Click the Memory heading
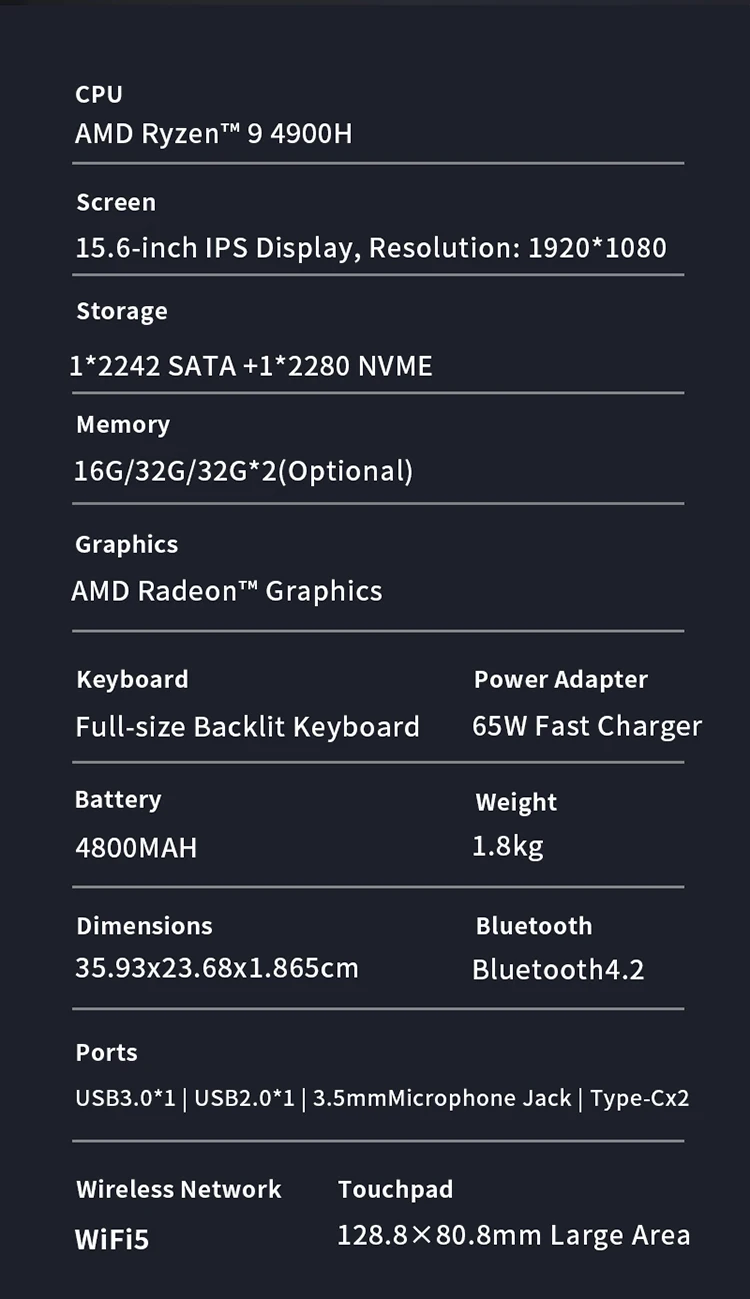 point(123,424)
